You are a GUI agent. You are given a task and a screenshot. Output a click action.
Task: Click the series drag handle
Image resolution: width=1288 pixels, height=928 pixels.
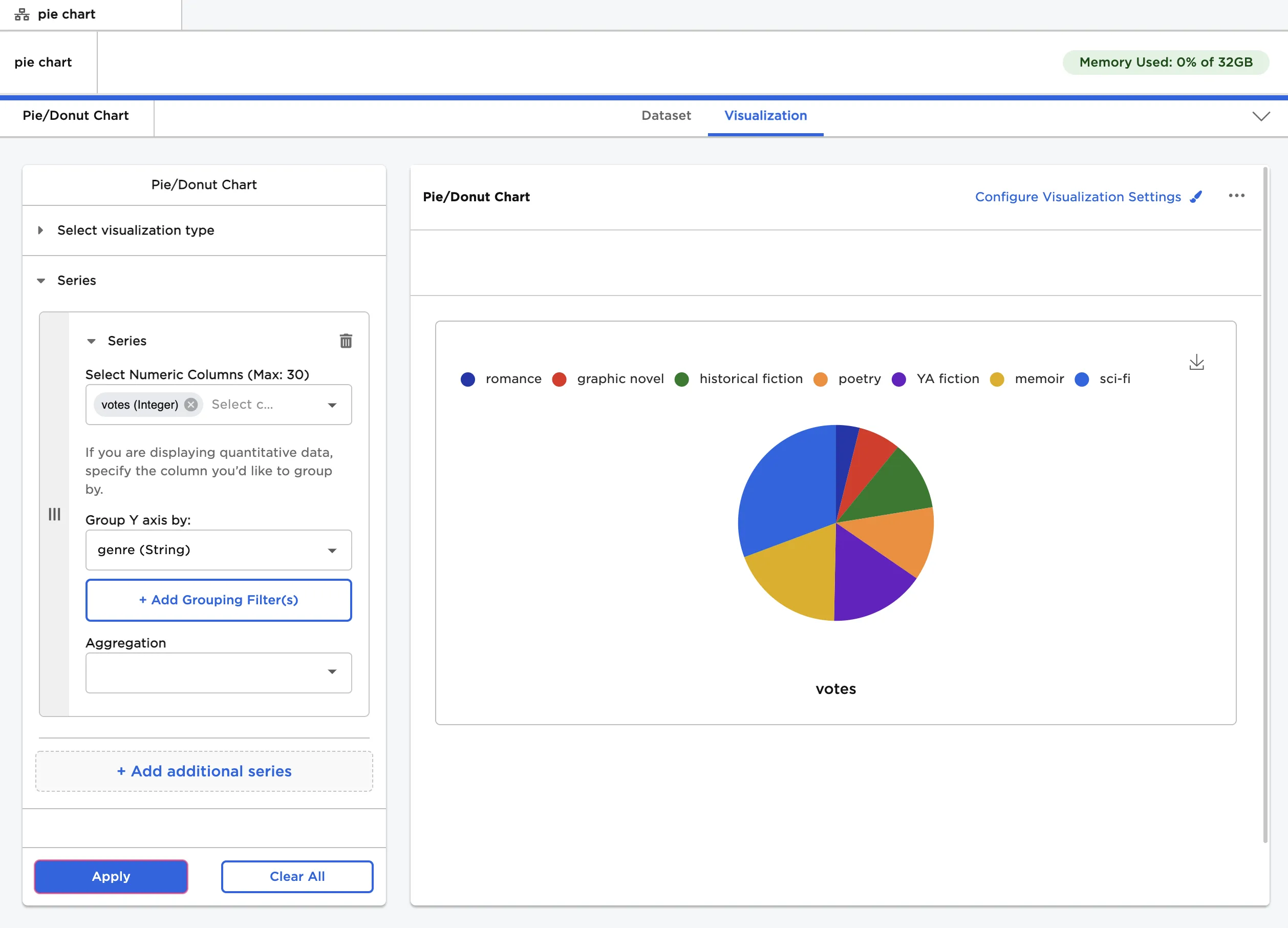tap(54, 514)
